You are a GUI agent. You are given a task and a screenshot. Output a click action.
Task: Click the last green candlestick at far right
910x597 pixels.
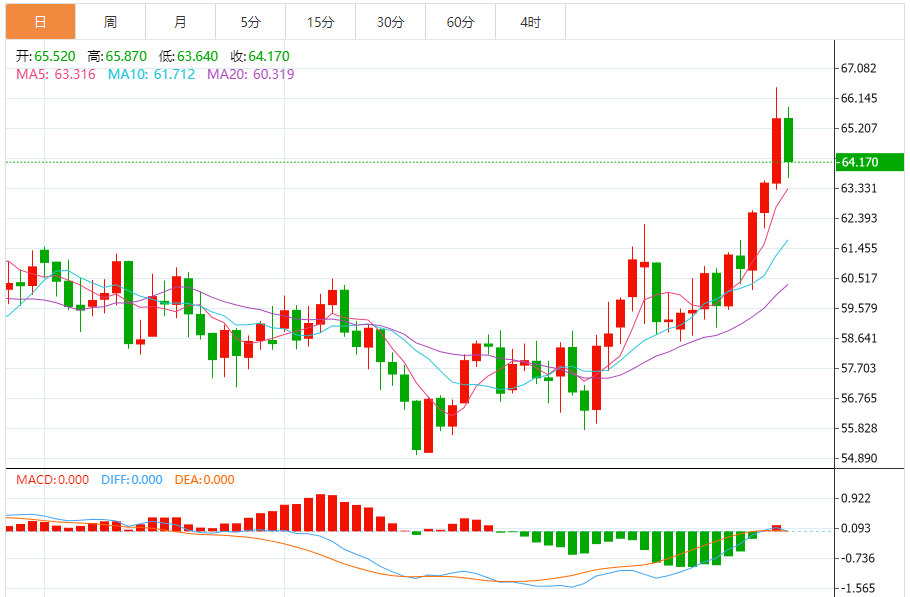(789, 140)
